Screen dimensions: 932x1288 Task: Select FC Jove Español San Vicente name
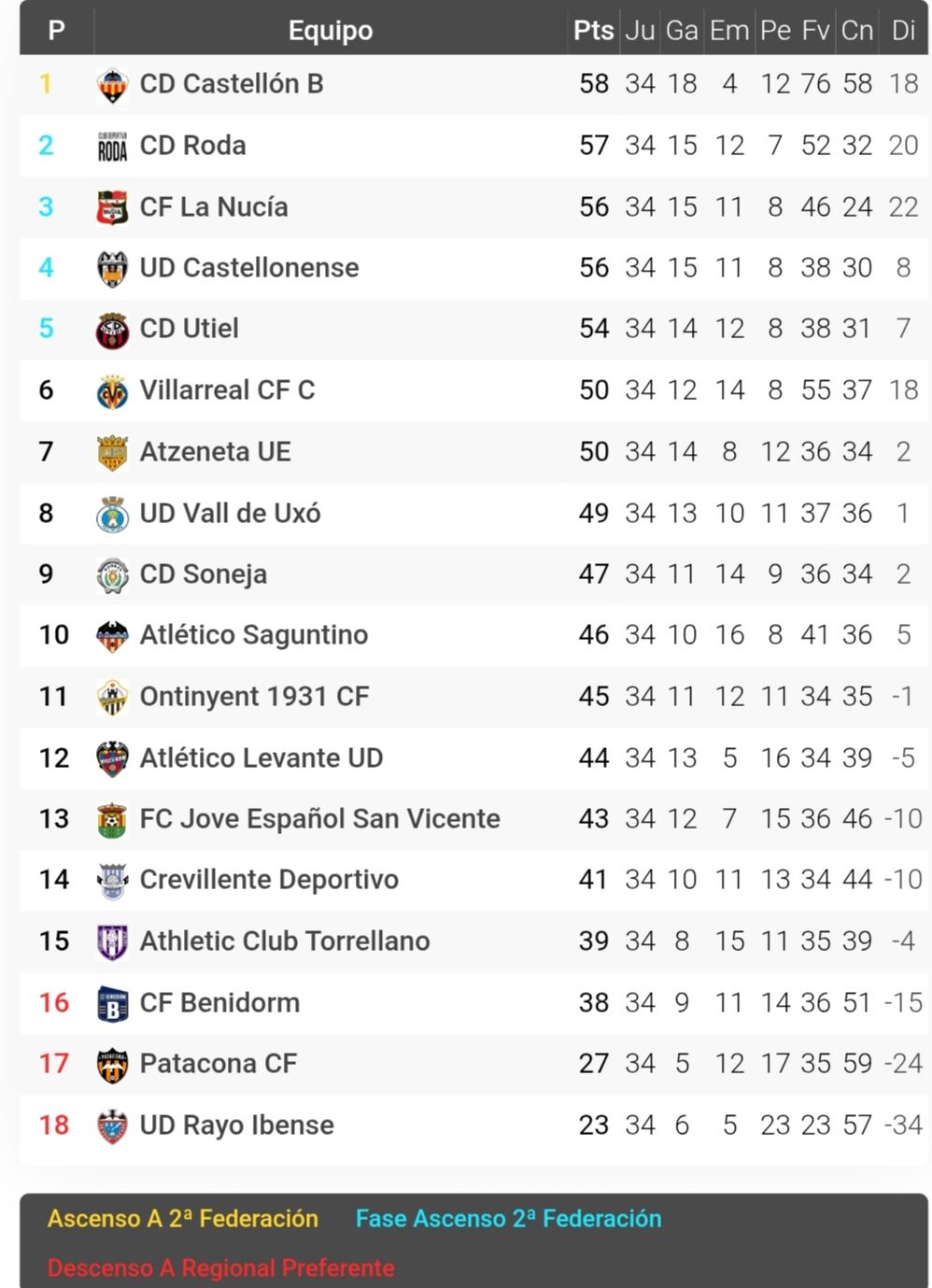pos(320,819)
